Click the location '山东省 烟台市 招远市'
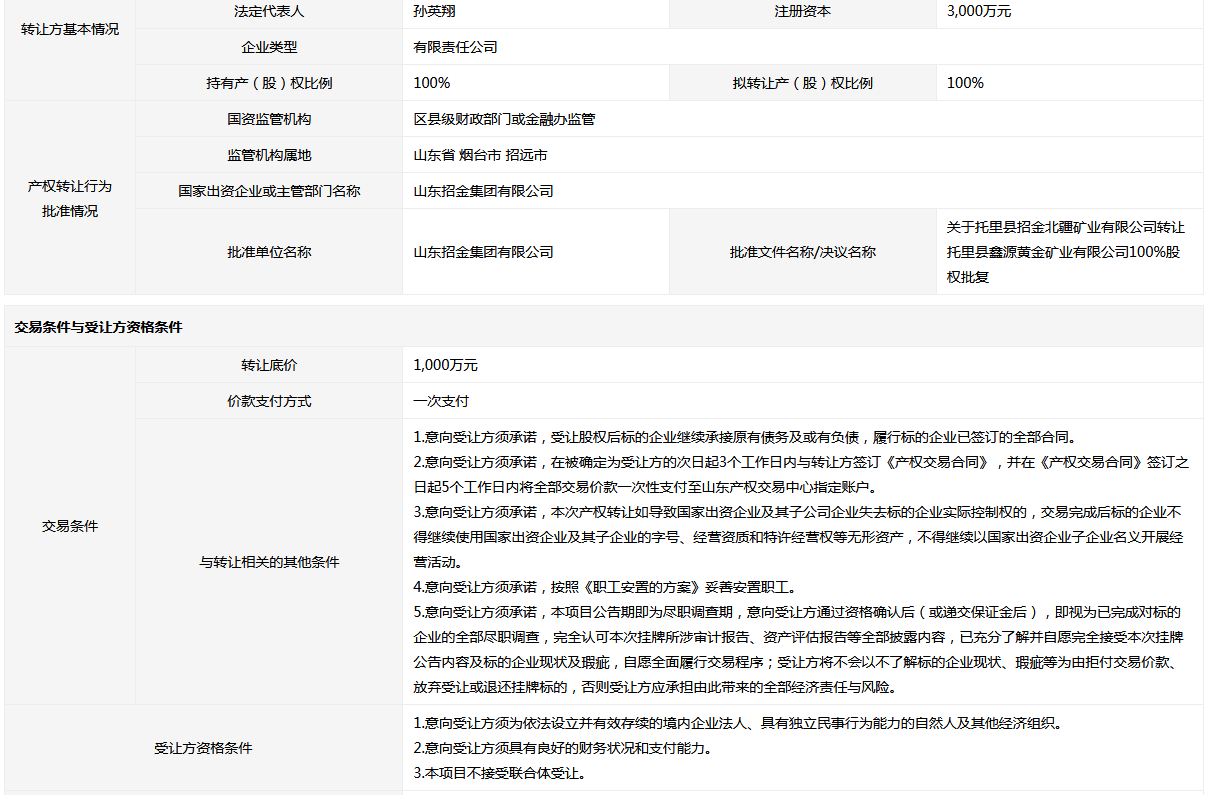Screen dimensions: 1206x795 coord(481,155)
